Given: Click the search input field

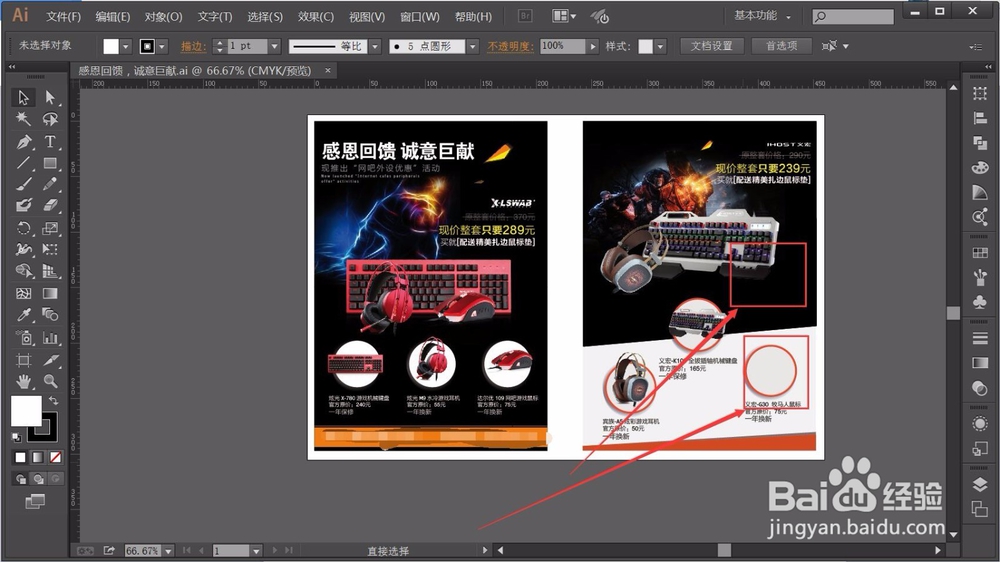Looking at the screenshot, I should click(x=853, y=17).
